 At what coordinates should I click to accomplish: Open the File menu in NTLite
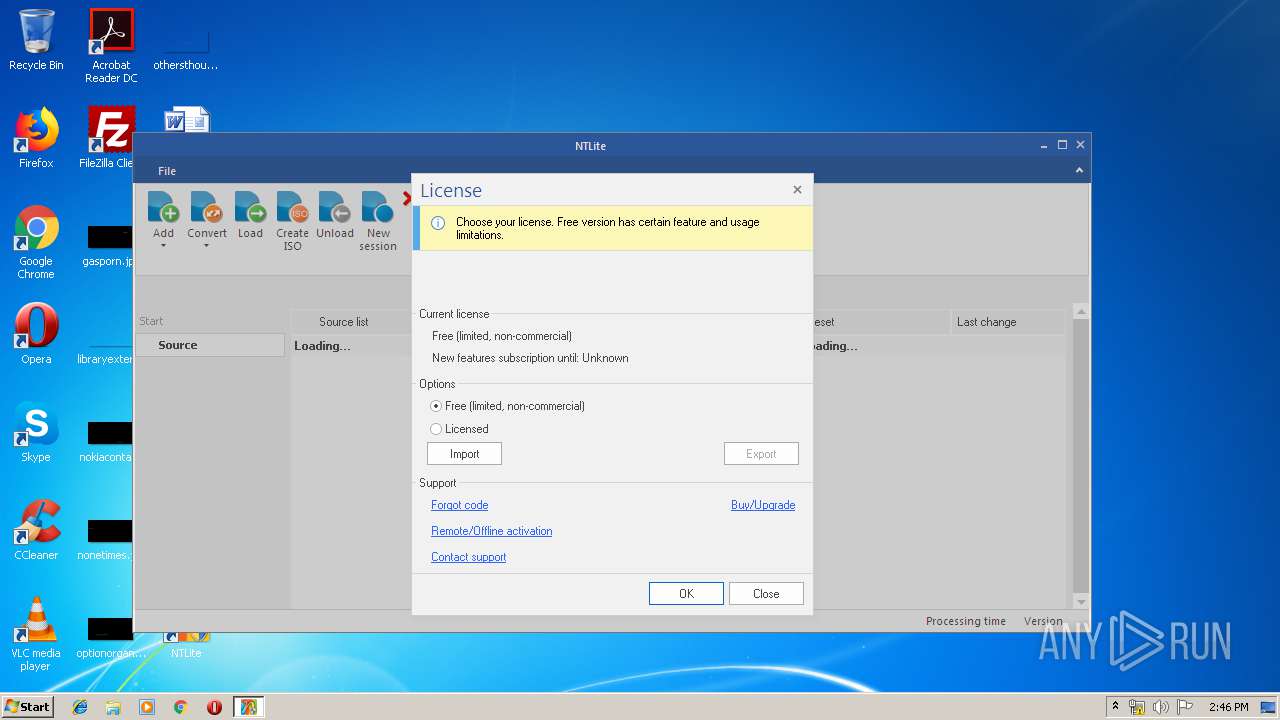(x=167, y=171)
